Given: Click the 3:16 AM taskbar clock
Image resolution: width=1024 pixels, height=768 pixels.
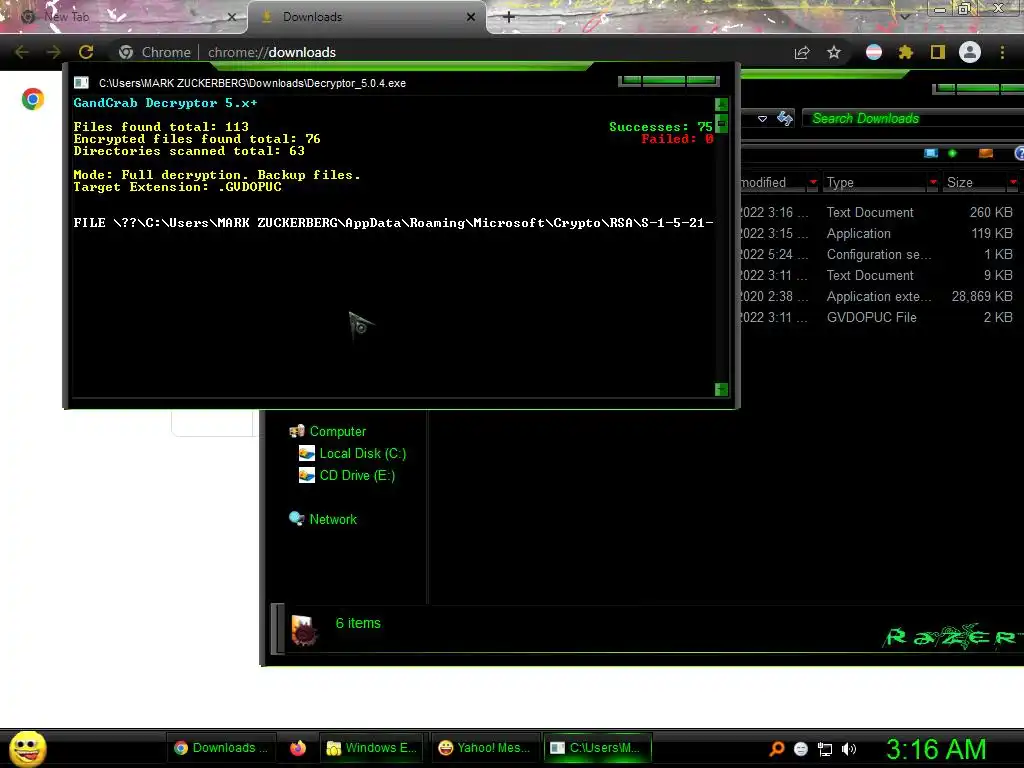Looking at the screenshot, I should [936, 749].
